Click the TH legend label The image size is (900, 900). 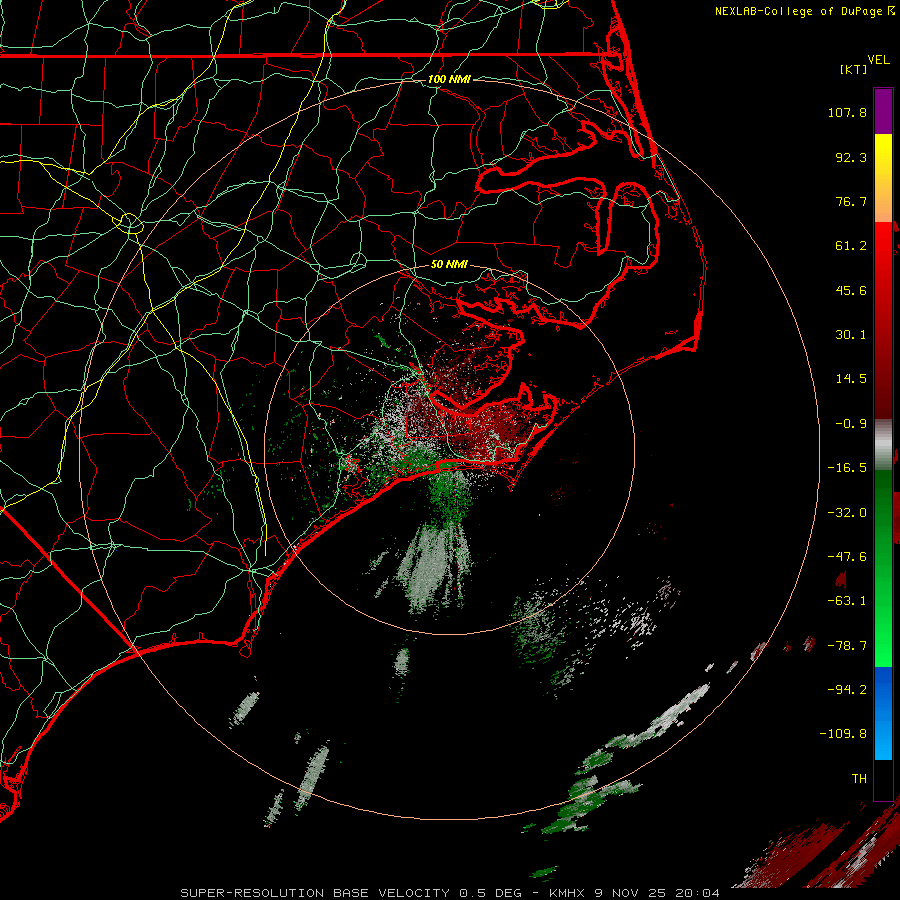tap(859, 779)
